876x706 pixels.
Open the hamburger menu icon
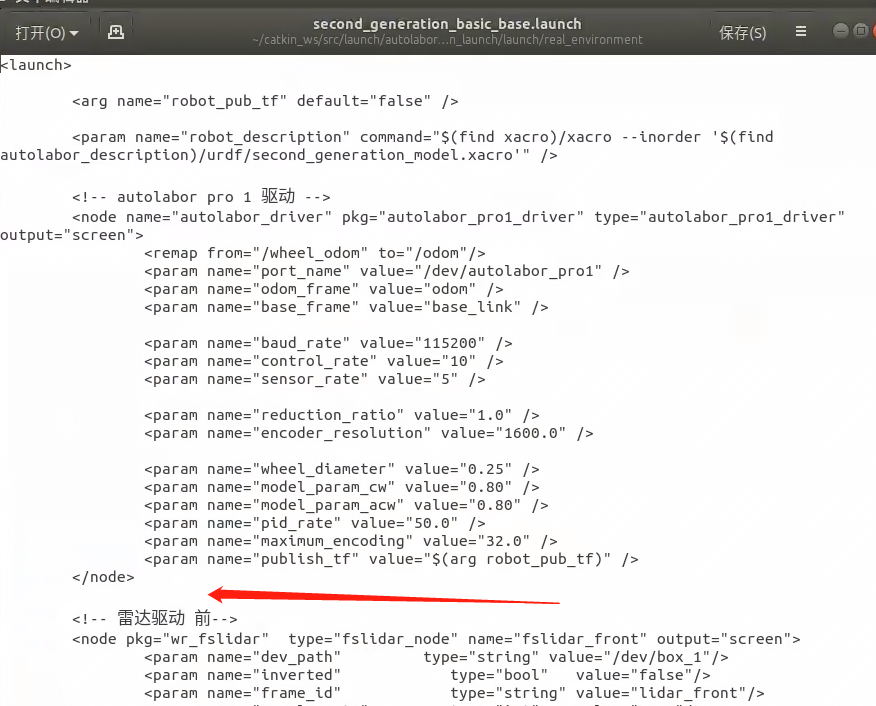pos(801,32)
